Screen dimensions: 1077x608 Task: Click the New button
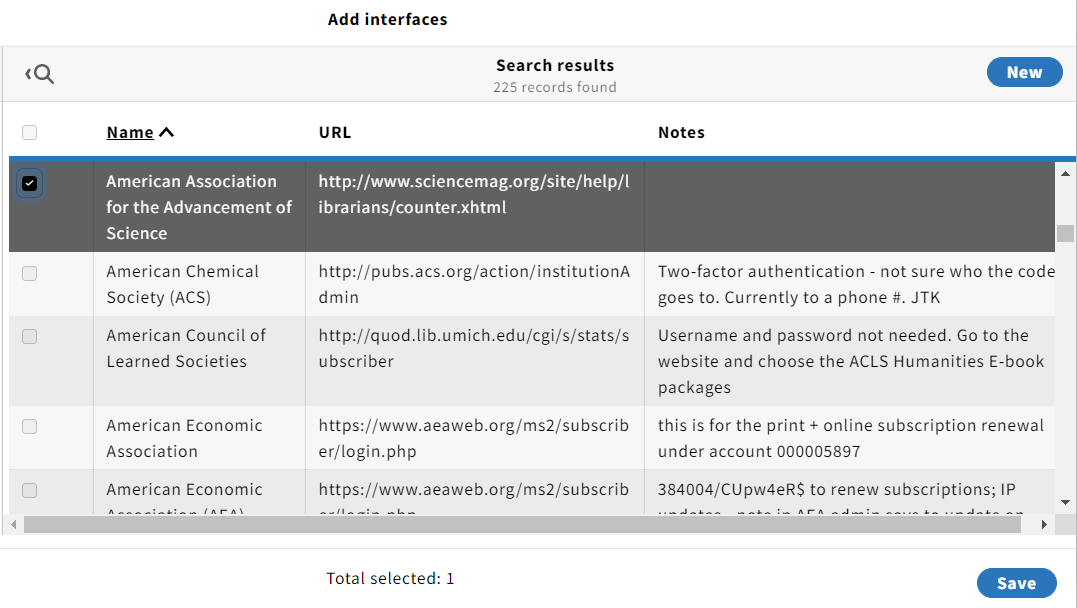pos(1024,72)
